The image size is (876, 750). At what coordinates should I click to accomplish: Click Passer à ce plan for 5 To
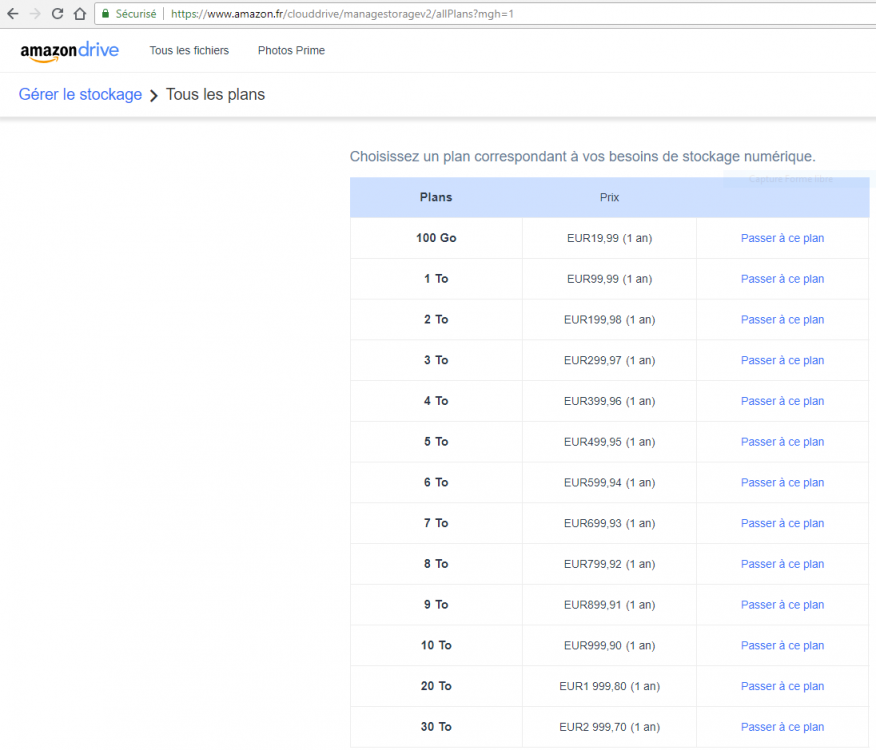(x=782, y=442)
